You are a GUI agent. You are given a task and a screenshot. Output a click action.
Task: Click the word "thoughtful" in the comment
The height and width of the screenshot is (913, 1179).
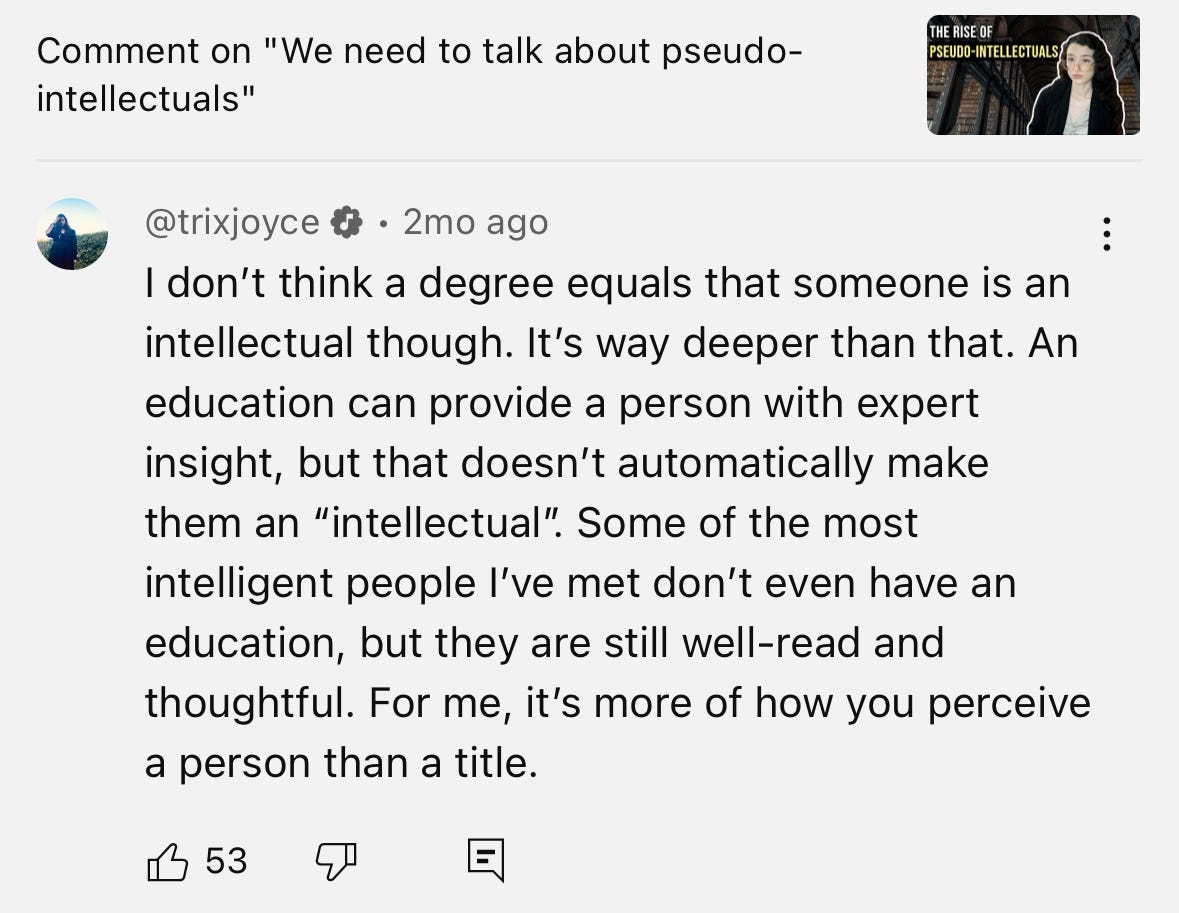click(x=247, y=703)
